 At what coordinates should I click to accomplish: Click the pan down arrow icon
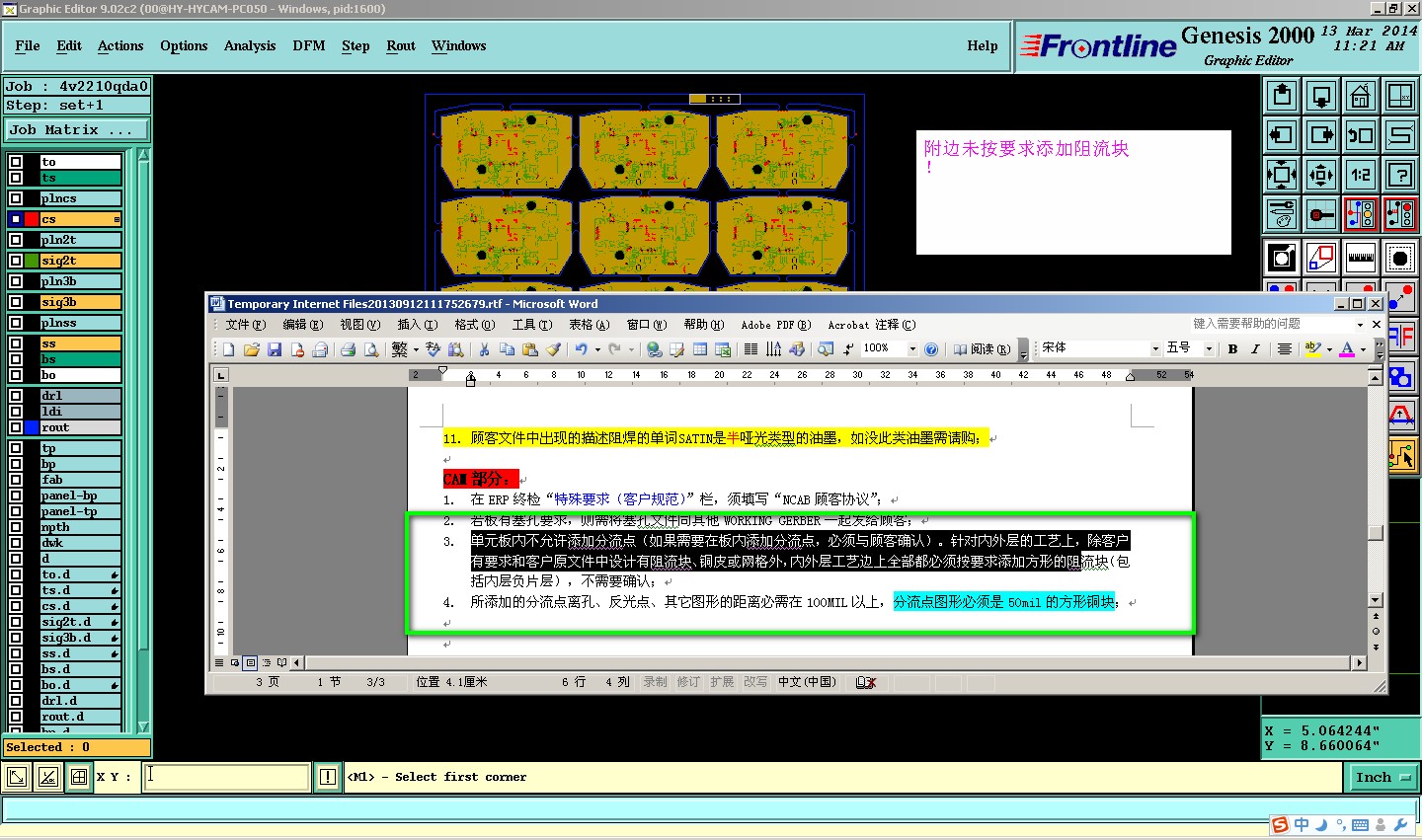(x=1321, y=96)
